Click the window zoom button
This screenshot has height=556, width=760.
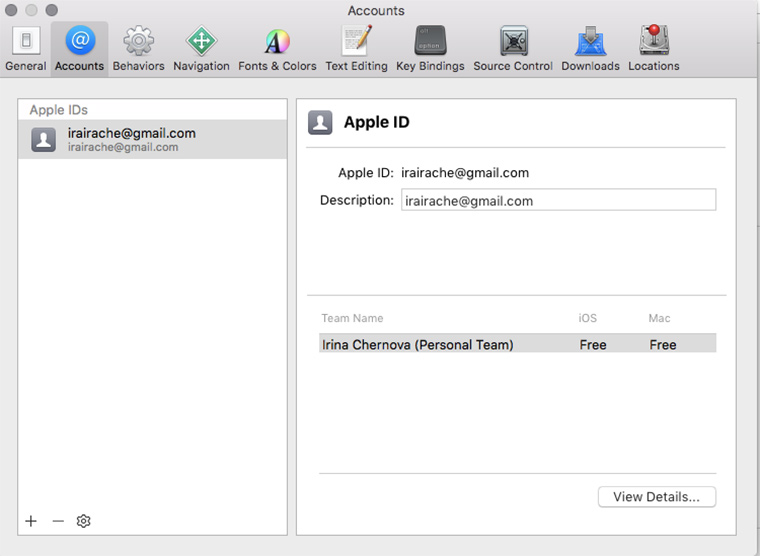pyautogui.click(x=51, y=10)
